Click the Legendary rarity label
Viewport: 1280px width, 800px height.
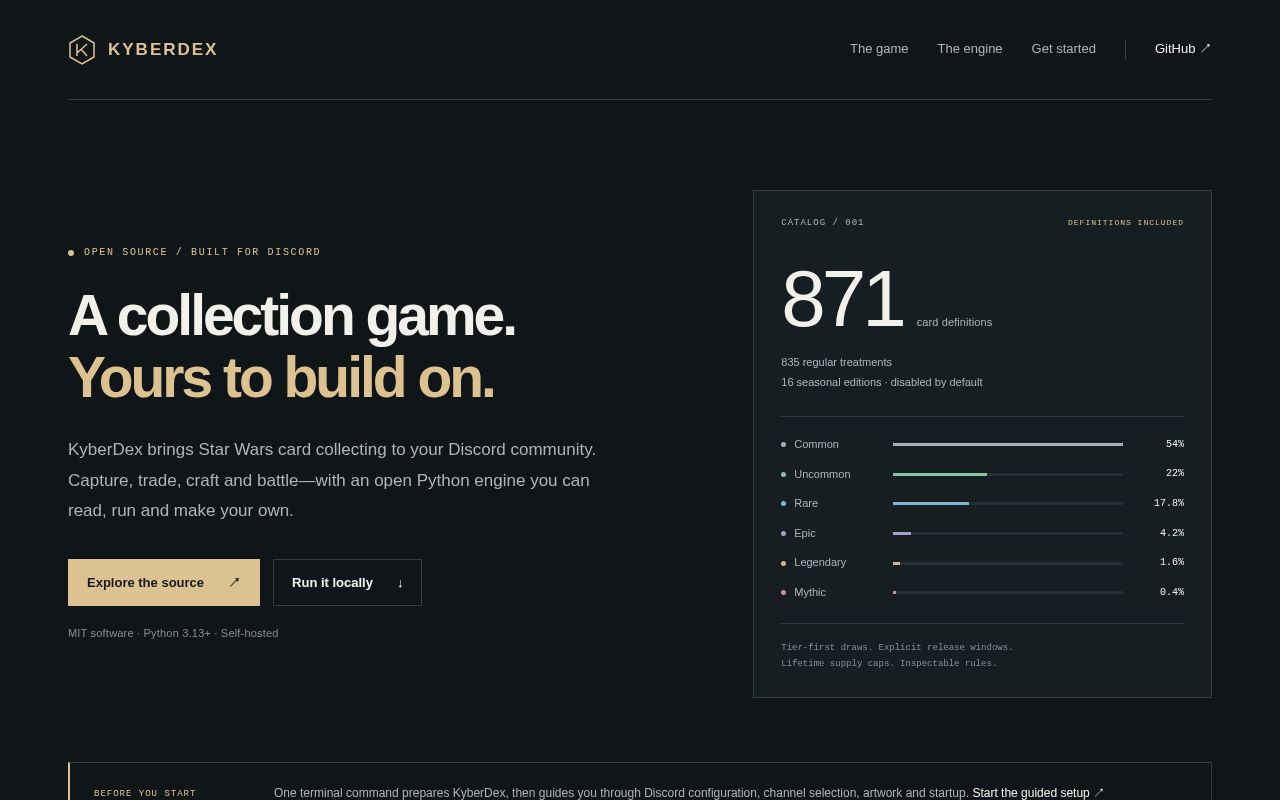pos(820,562)
